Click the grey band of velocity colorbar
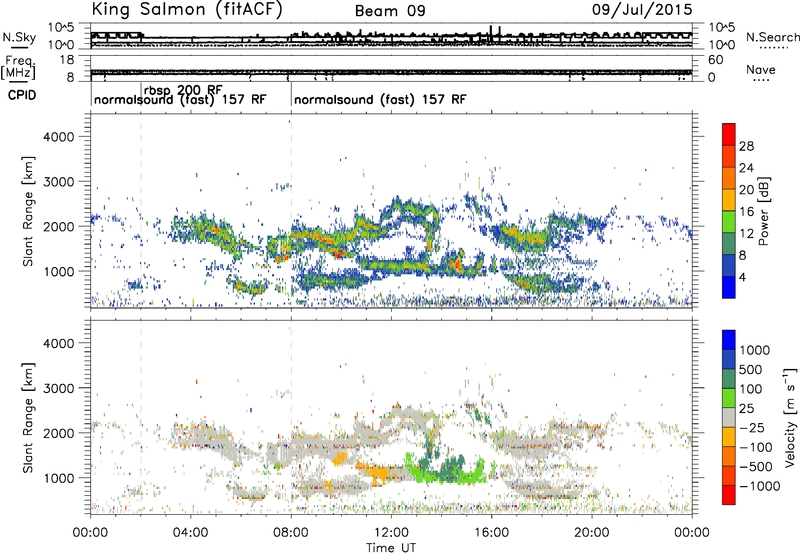Image resolution: width=800 pixels, height=554 pixels. pyautogui.click(x=729, y=418)
